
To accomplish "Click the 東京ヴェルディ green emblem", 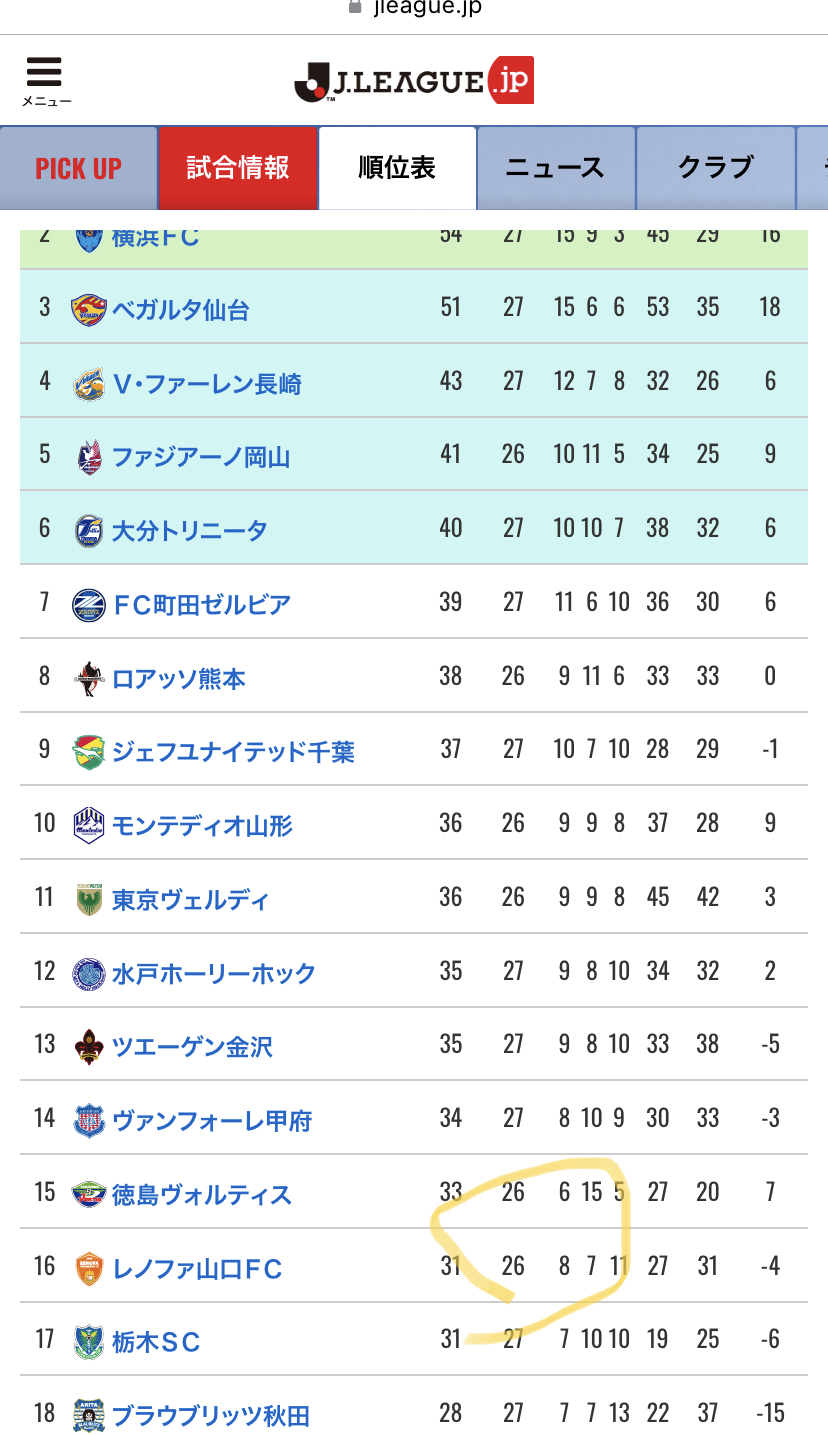I will (x=88, y=900).
